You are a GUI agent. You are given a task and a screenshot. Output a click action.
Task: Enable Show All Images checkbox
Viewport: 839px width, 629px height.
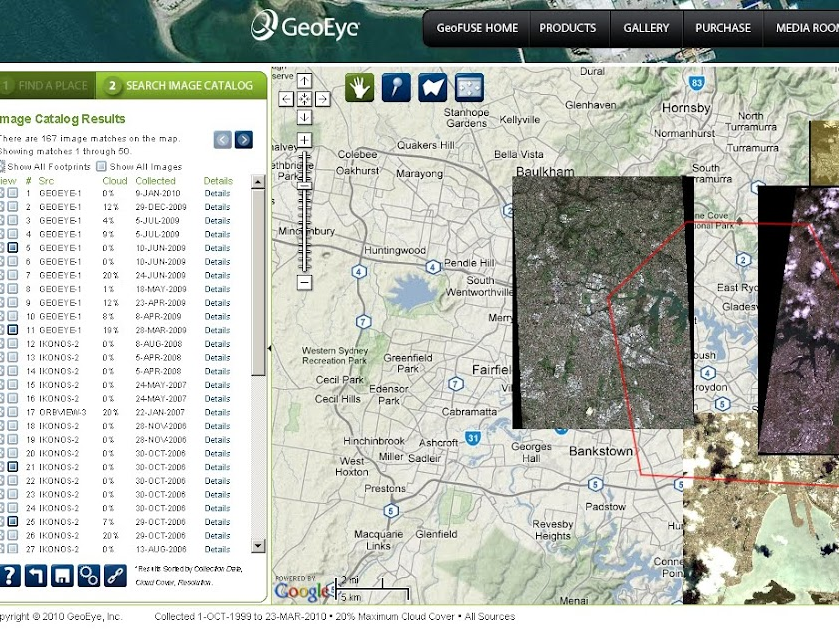click(101, 166)
